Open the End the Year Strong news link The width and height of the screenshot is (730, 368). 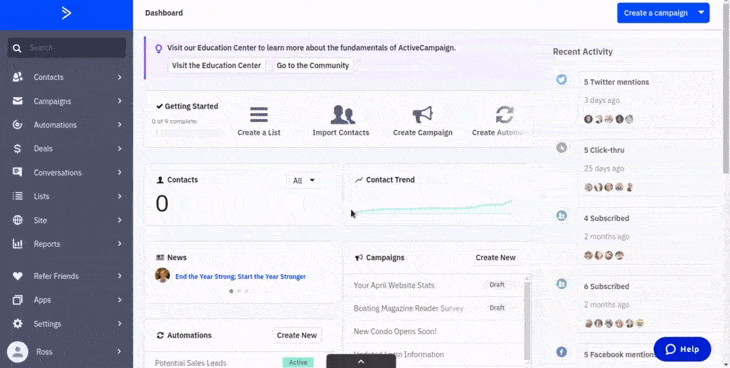coord(240,277)
